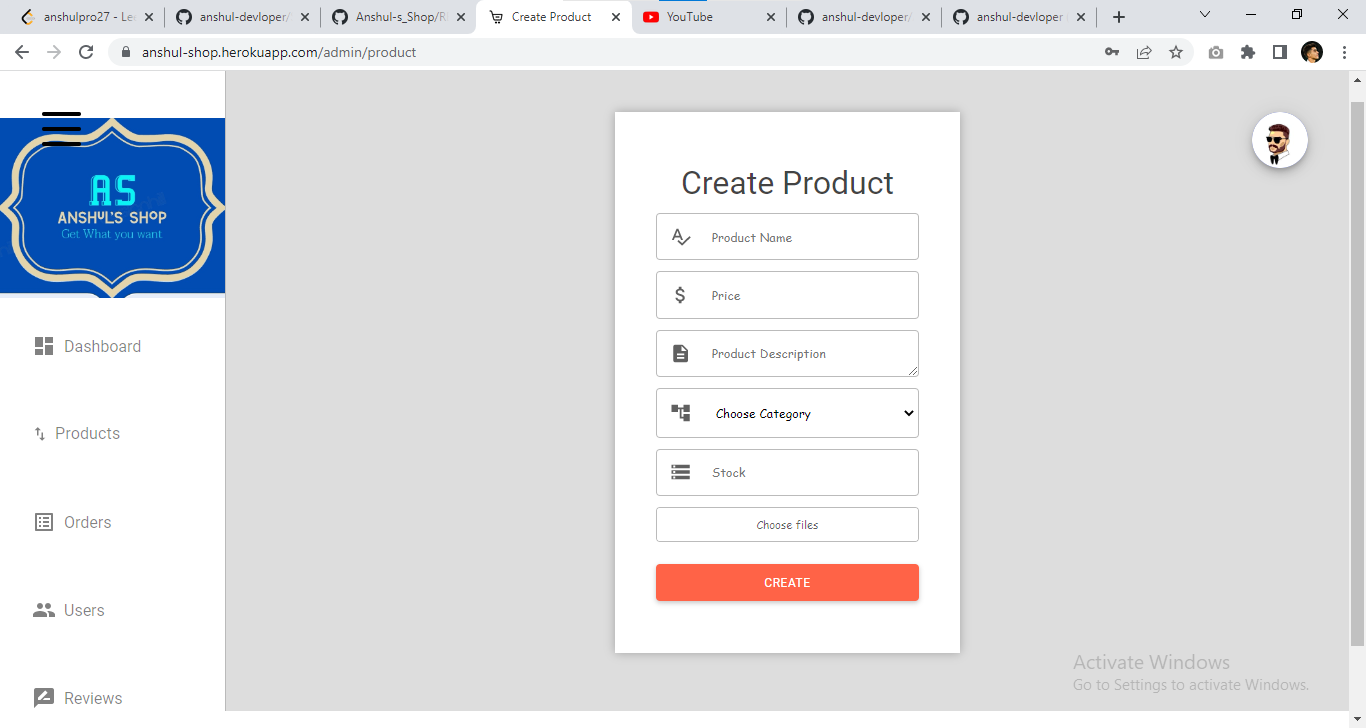
Task: Open the Chrome three-dot menu
Action: [x=1345, y=51]
